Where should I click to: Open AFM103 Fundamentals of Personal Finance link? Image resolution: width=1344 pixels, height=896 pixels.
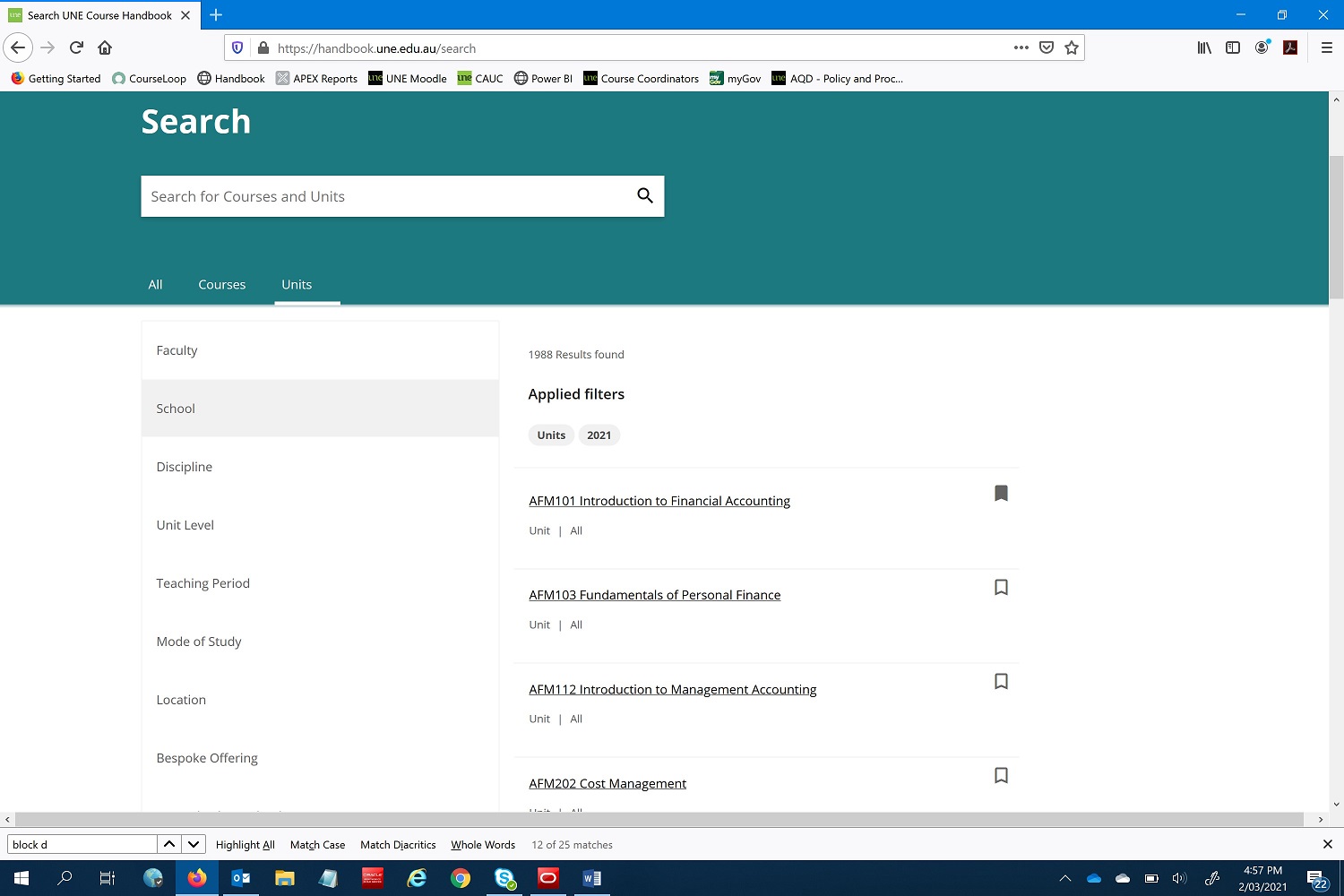tap(655, 595)
